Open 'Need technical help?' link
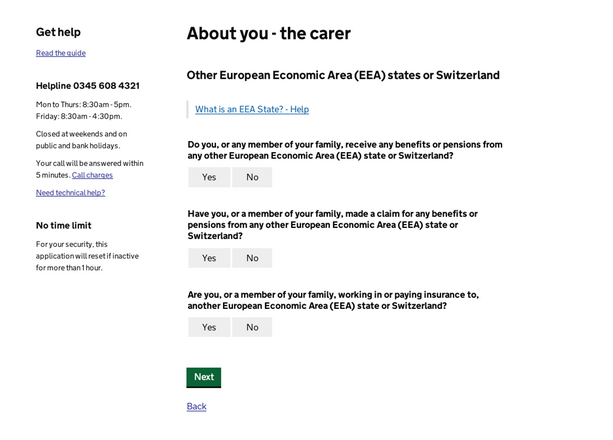613x440 pixels. pyautogui.click(x=70, y=193)
